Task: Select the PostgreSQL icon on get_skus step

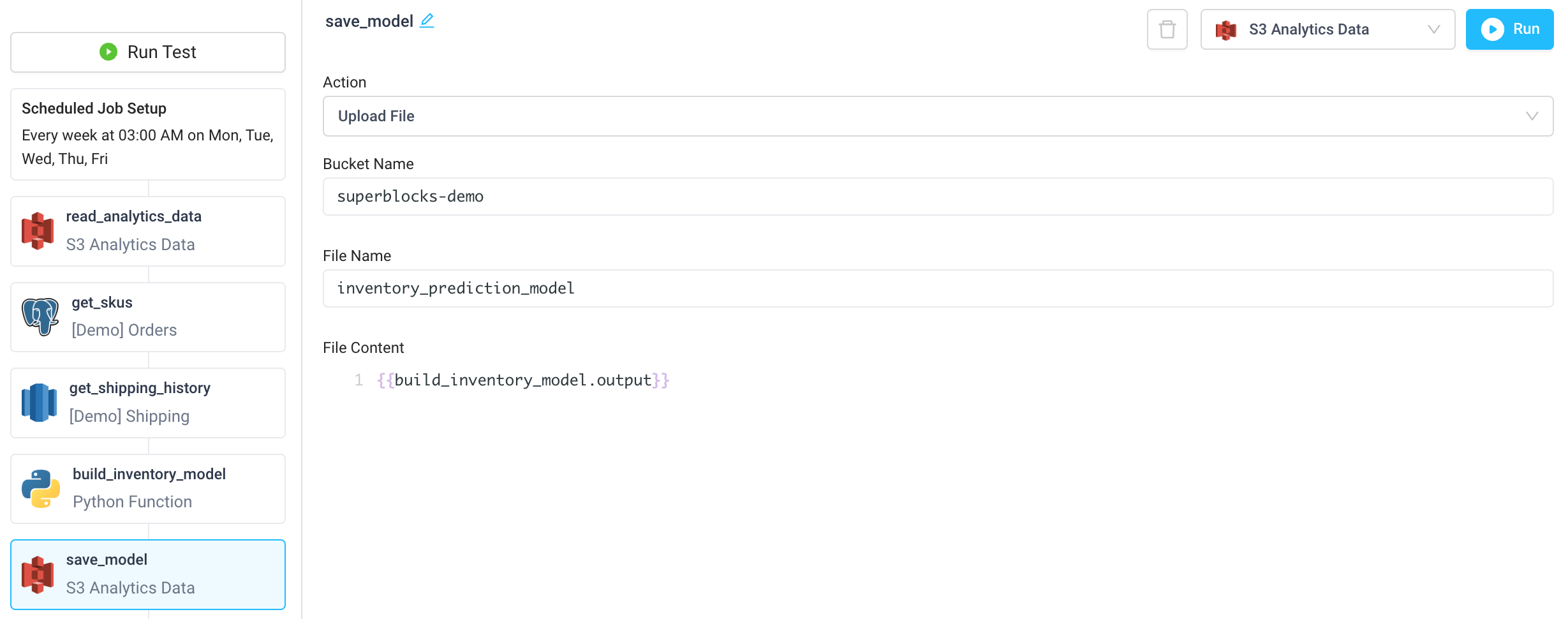Action: [40, 316]
